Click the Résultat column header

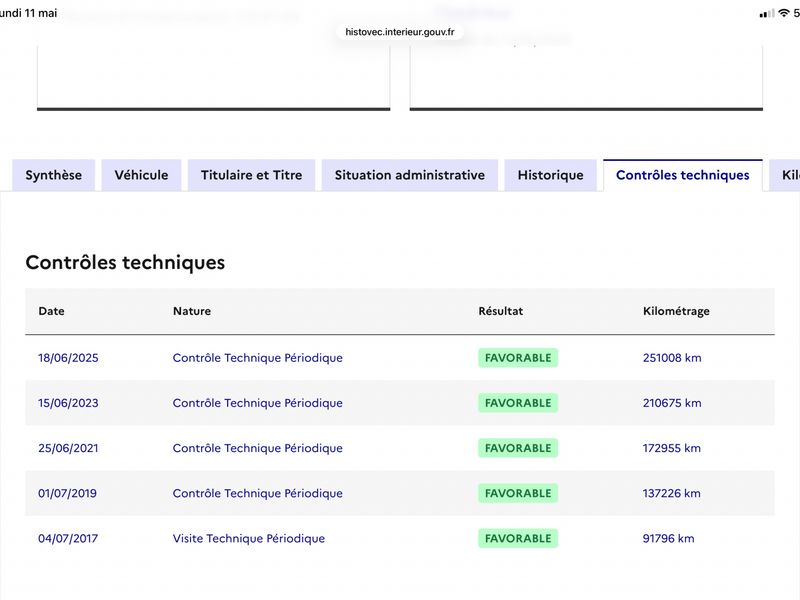tap(501, 311)
